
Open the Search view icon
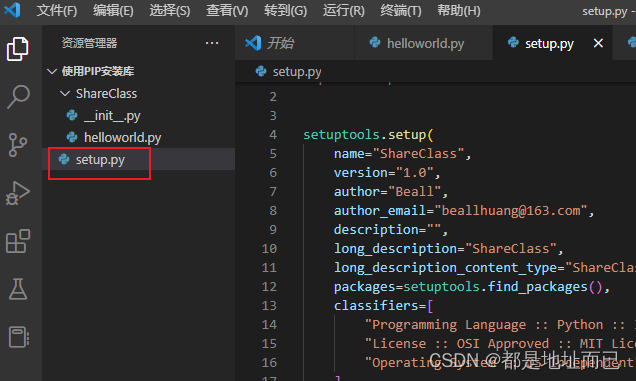(x=18, y=97)
